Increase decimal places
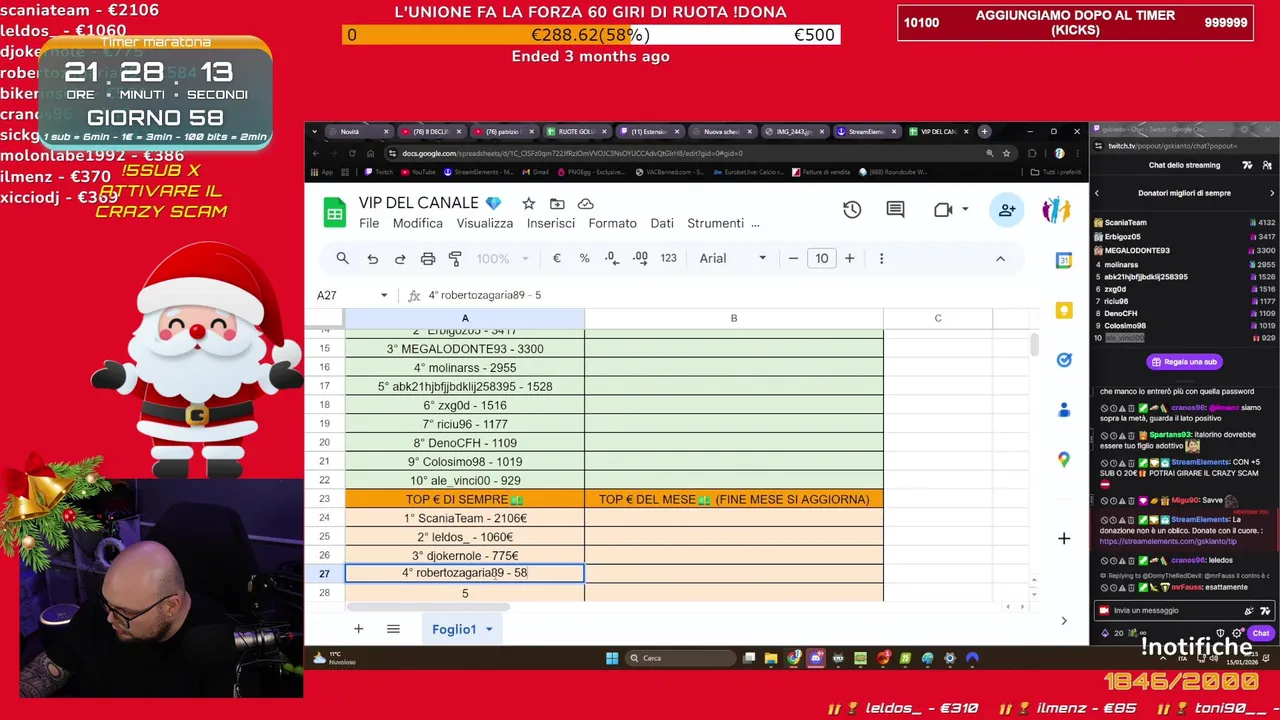Viewport: 1280px width, 720px height. (640, 258)
